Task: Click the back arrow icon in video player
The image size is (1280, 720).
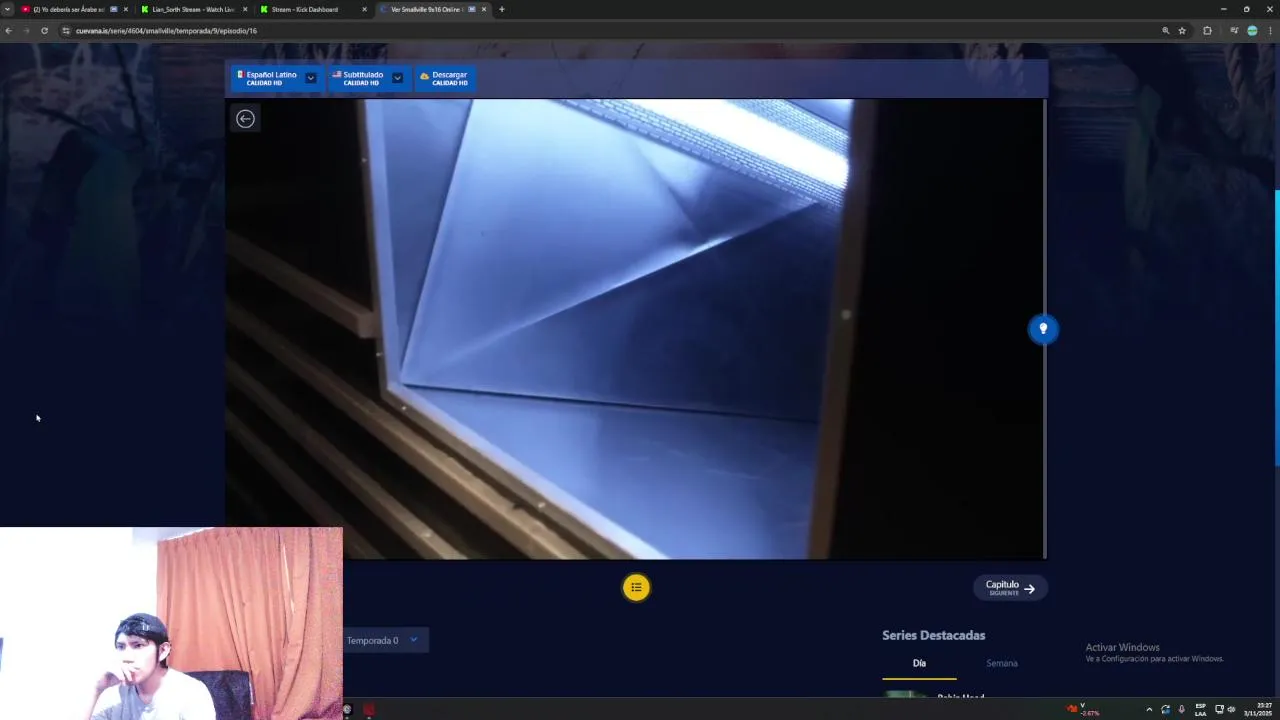Action: pos(245,119)
